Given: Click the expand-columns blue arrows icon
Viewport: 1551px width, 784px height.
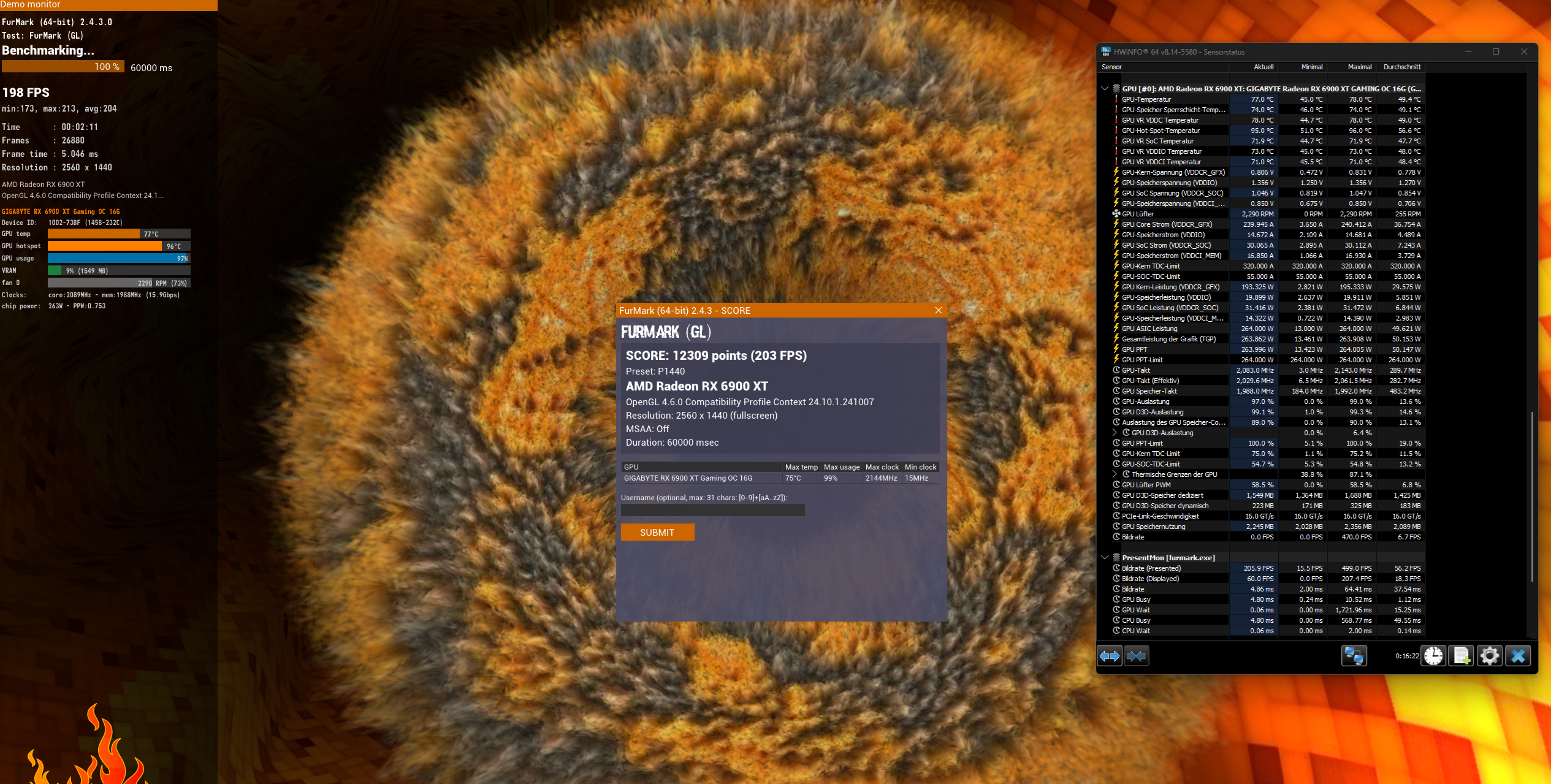Looking at the screenshot, I should pos(1109,656).
